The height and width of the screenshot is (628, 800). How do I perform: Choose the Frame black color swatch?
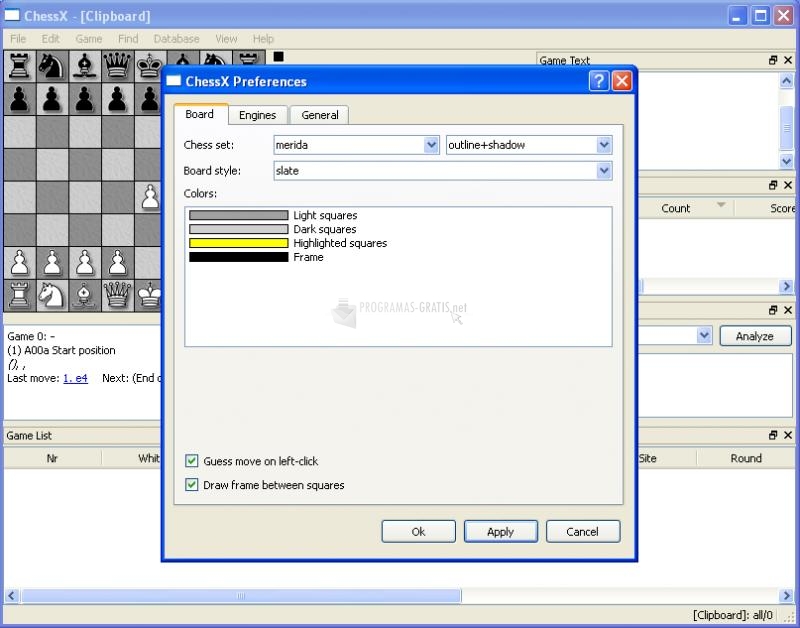238,257
